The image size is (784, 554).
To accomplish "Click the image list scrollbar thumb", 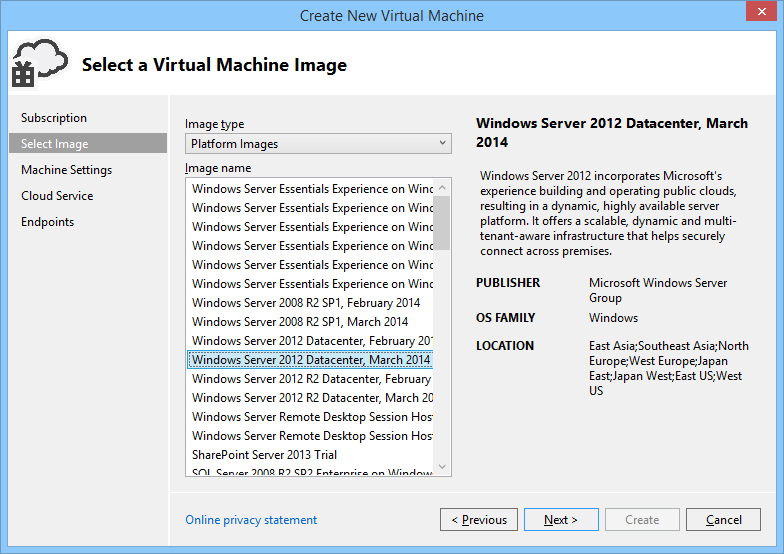I will point(442,222).
